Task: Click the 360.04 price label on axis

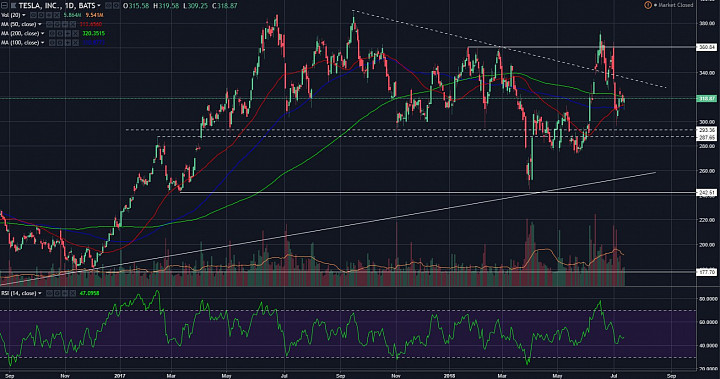Action: pyautogui.click(x=707, y=47)
